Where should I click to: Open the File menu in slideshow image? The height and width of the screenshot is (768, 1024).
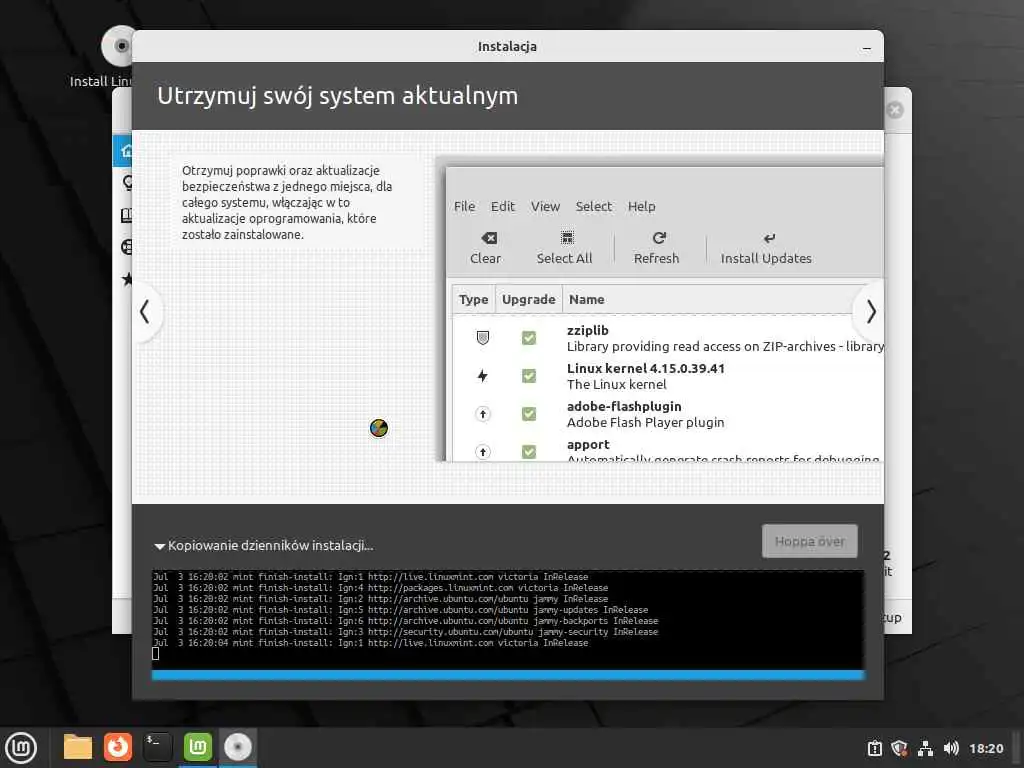pyautogui.click(x=464, y=206)
